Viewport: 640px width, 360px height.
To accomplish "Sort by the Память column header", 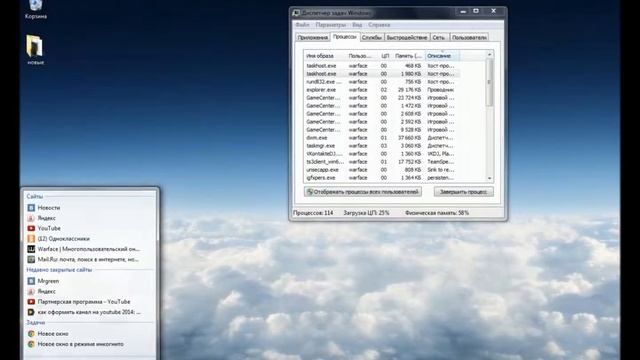I will click(409, 56).
